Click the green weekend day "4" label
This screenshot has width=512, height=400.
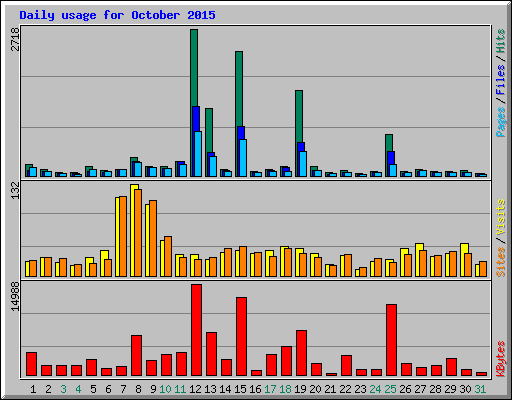click(x=78, y=389)
